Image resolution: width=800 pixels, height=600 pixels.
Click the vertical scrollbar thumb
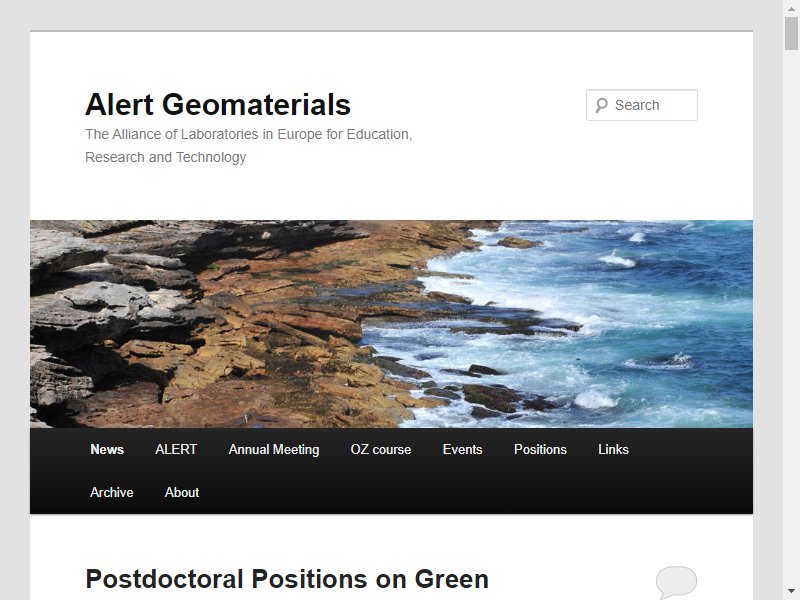coord(791,33)
